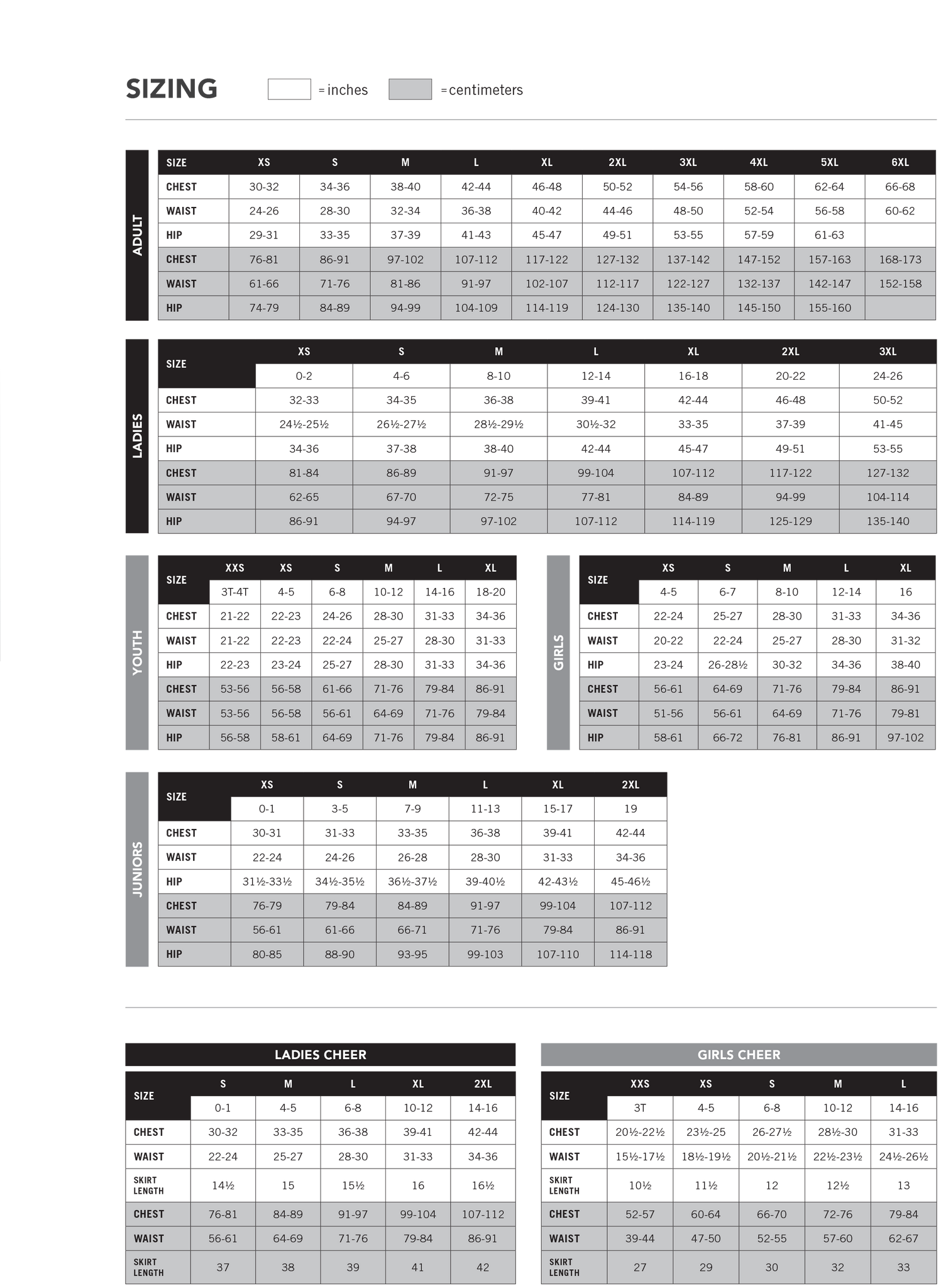Select the 2XL header in Ladies Cheer table
Screen dimensions: 941x1288
click(x=483, y=1084)
